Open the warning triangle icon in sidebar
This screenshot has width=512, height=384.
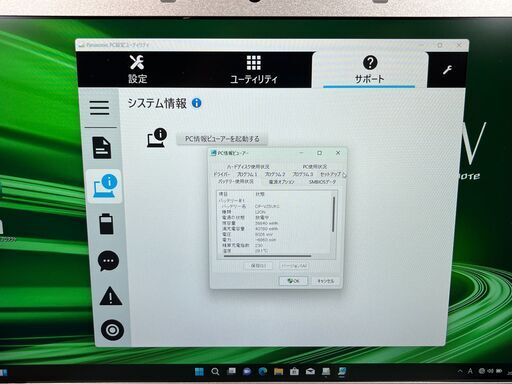(111, 296)
